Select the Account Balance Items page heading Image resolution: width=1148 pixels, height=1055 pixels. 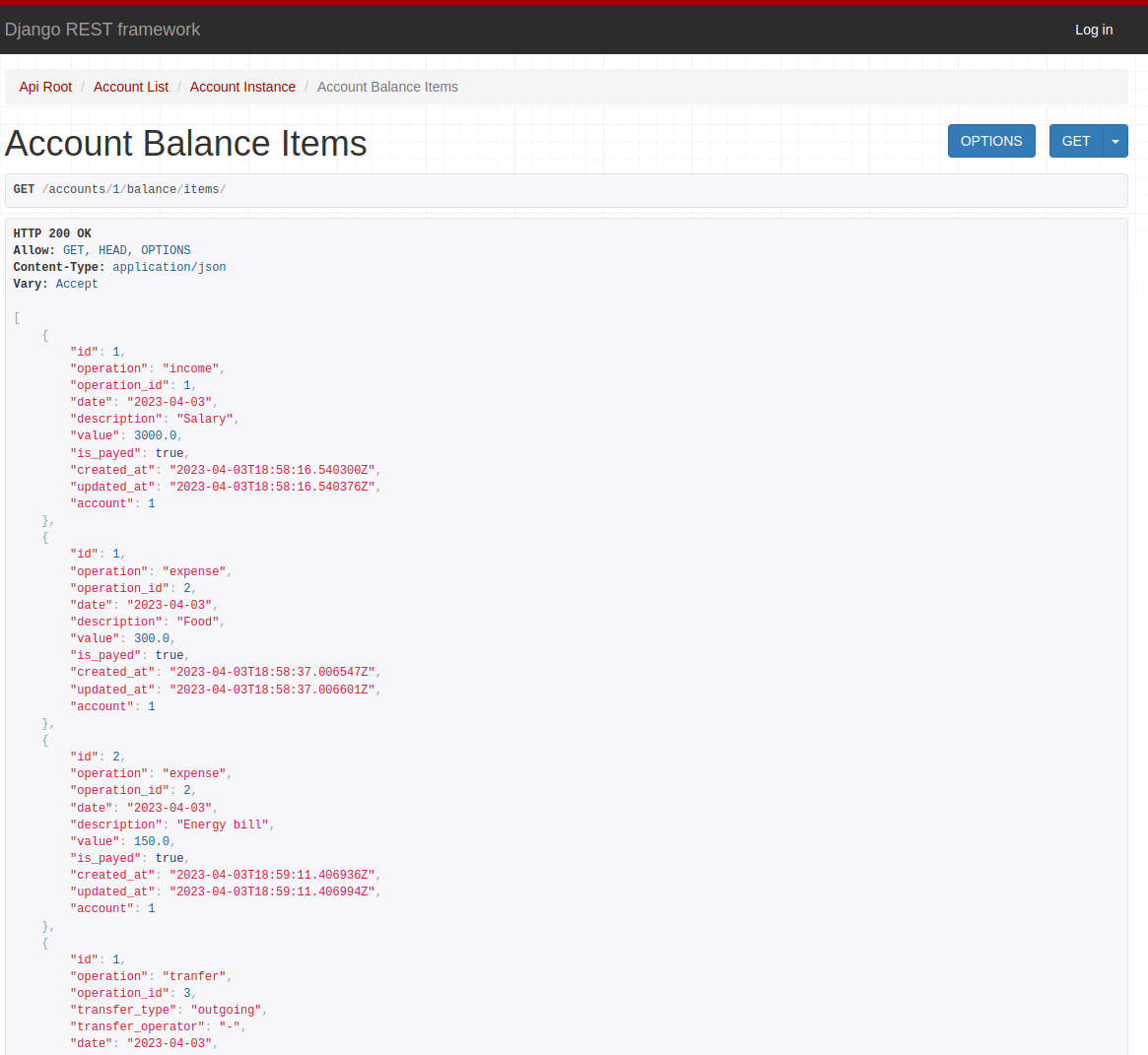pyautogui.click(x=185, y=143)
